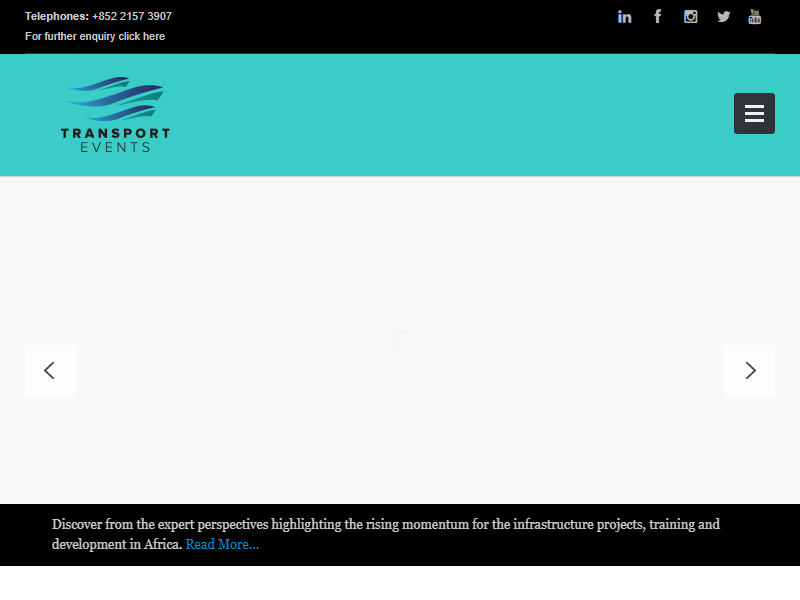This screenshot has width=800, height=600.
Task: Click the loading spinner in slideshow
Action: click(x=397, y=339)
